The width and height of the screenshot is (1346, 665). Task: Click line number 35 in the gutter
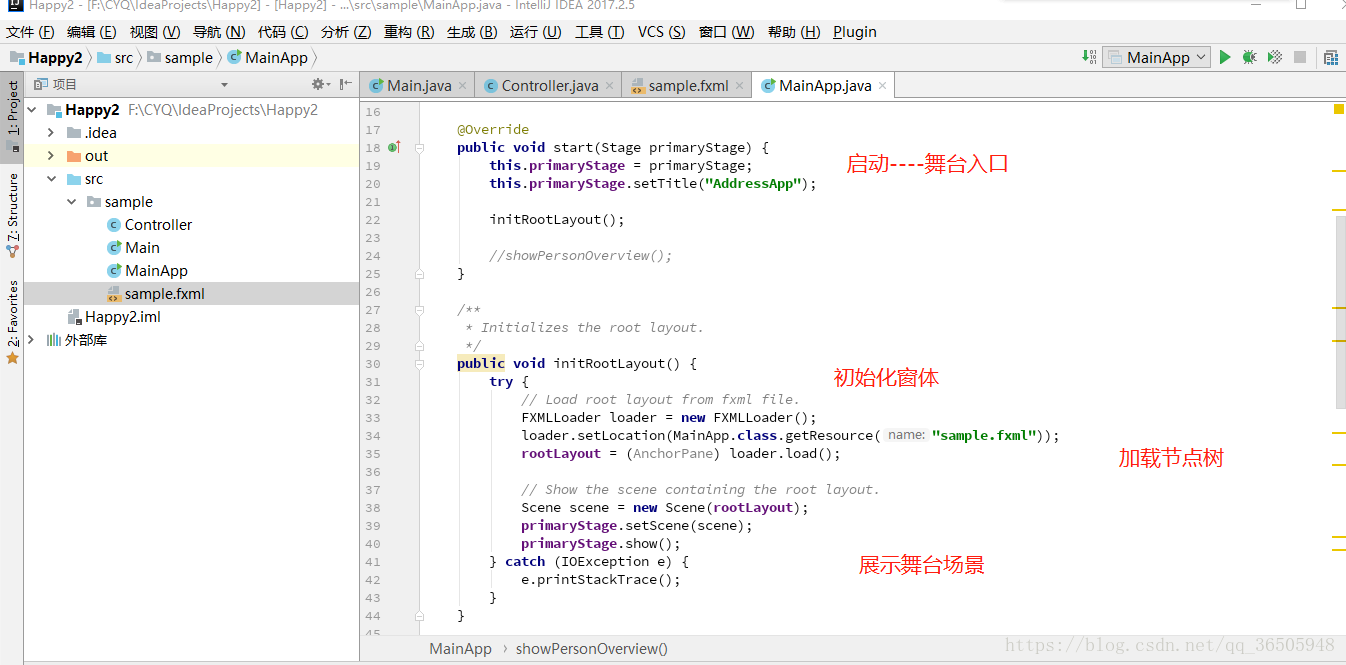coord(373,453)
